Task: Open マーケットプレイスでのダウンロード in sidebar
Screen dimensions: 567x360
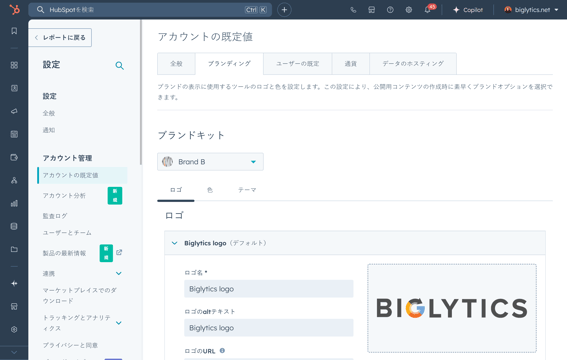Action: (80, 295)
